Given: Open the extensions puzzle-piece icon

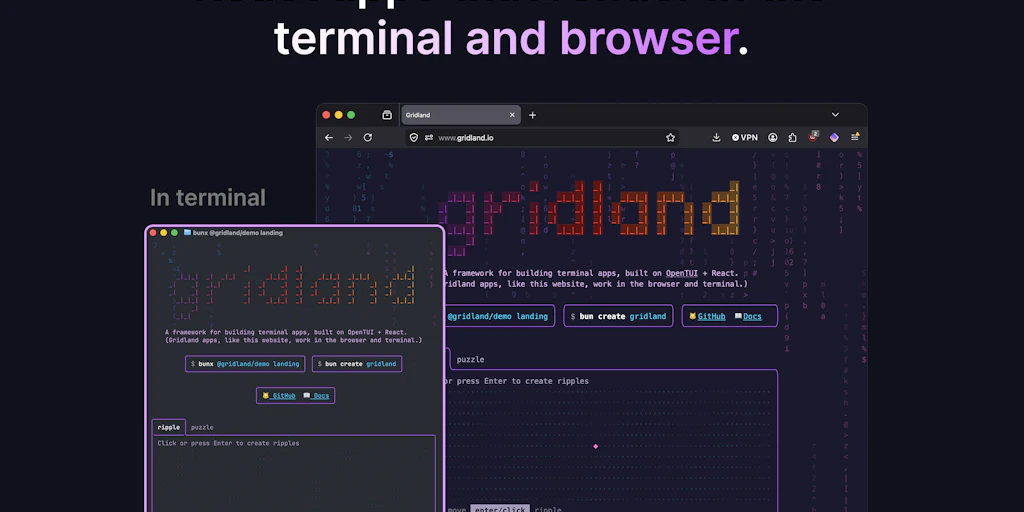Looking at the screenshot, I should 792,138.
